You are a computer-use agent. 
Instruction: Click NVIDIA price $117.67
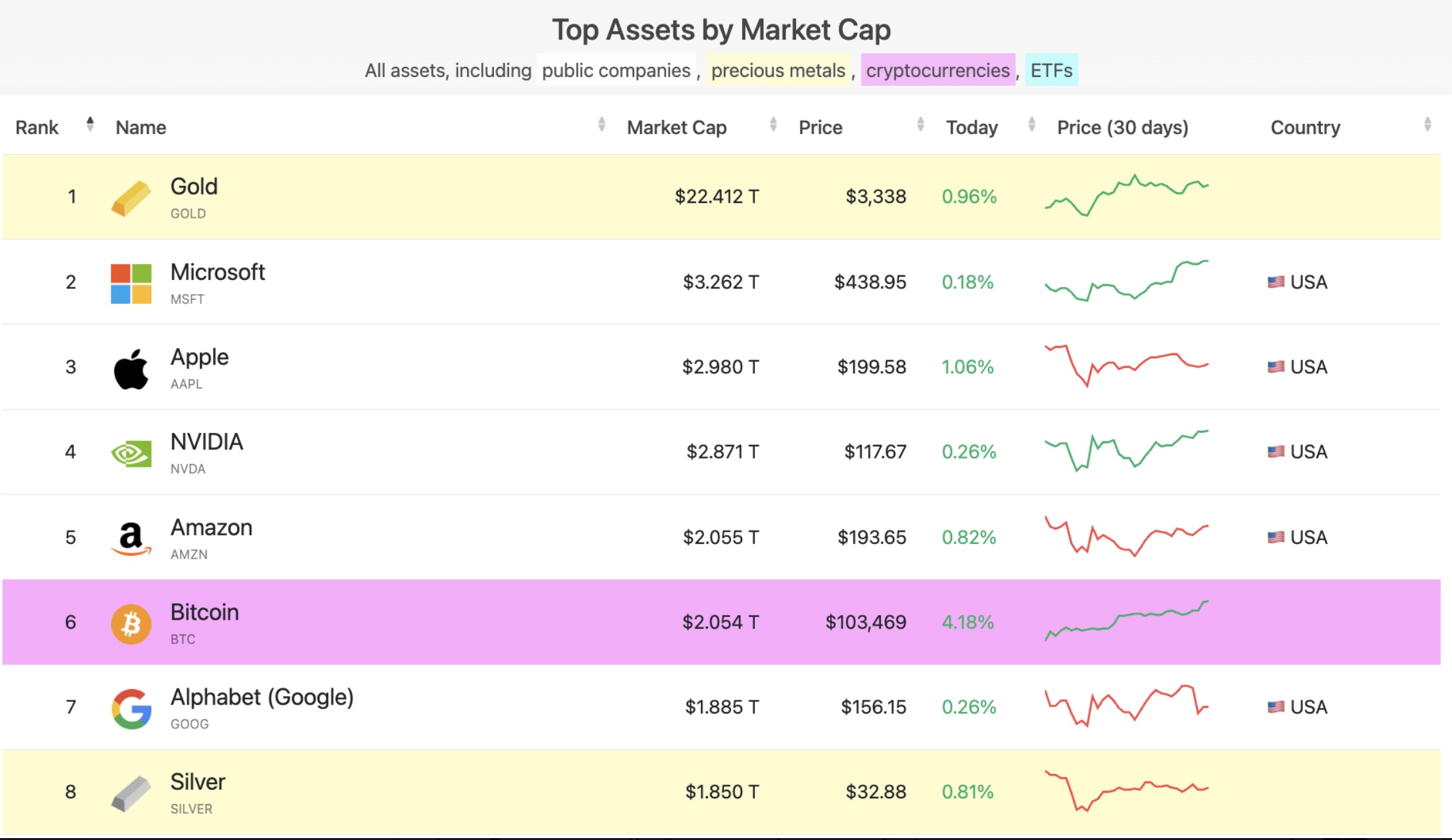point(875,451)
